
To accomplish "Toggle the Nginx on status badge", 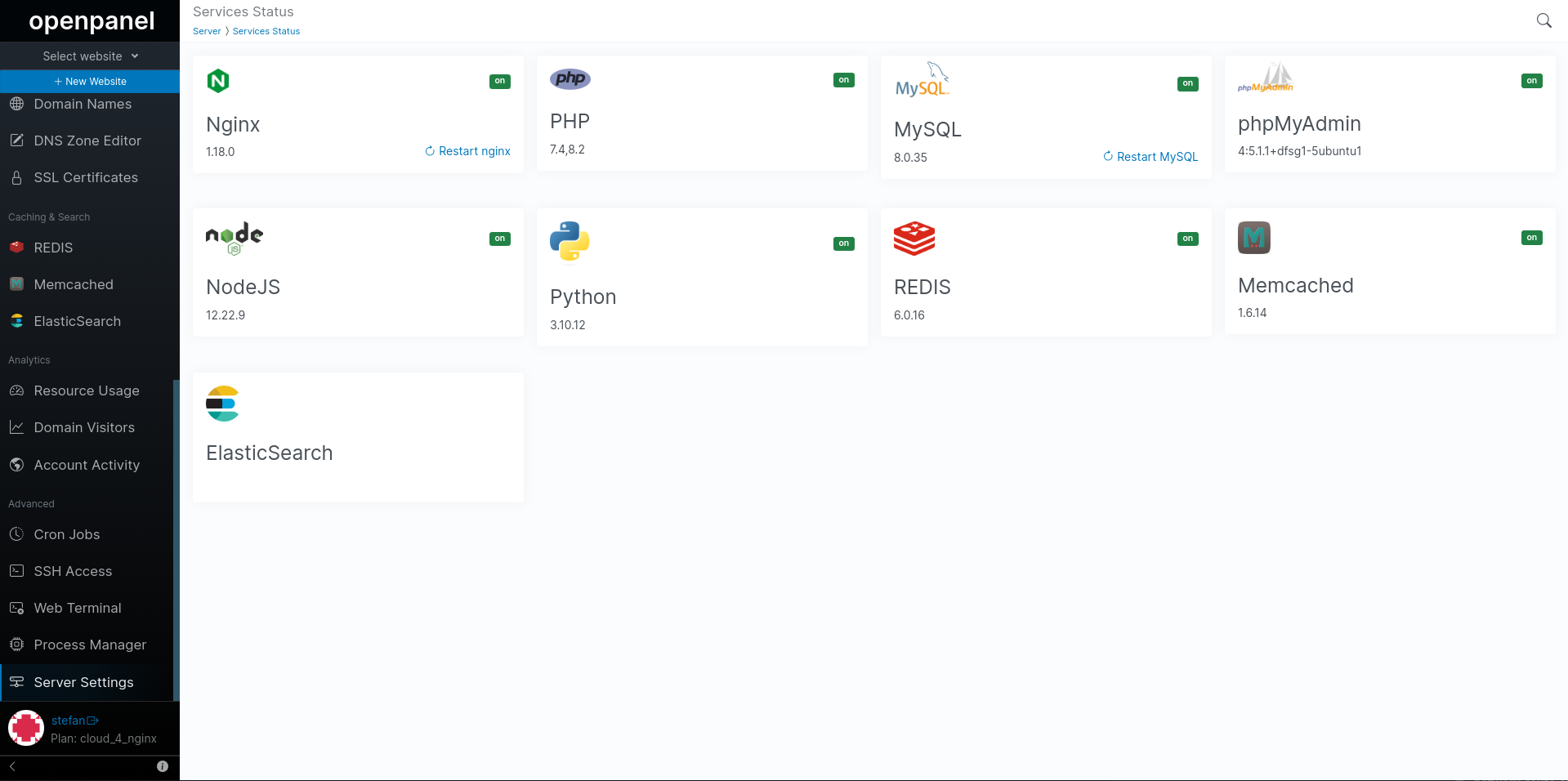I will (x=500, y=81).
